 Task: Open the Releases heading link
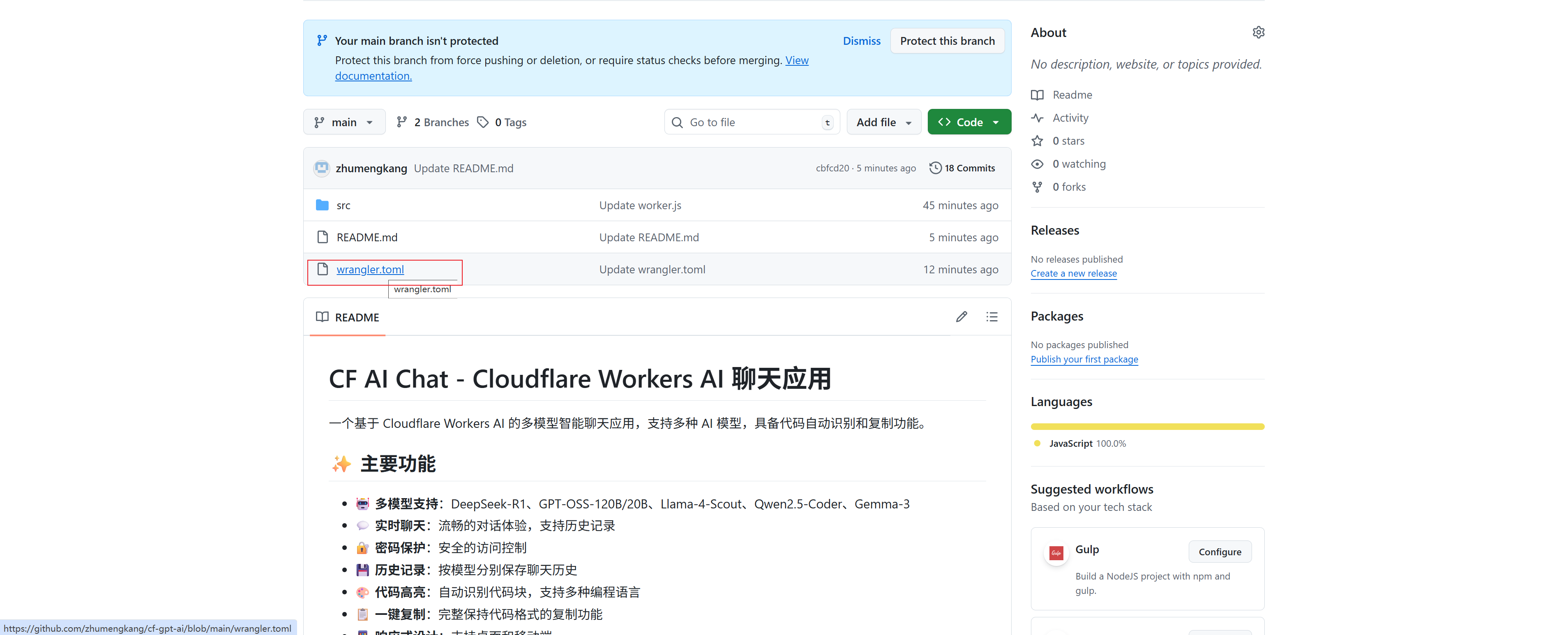(x=1054, y=230)
